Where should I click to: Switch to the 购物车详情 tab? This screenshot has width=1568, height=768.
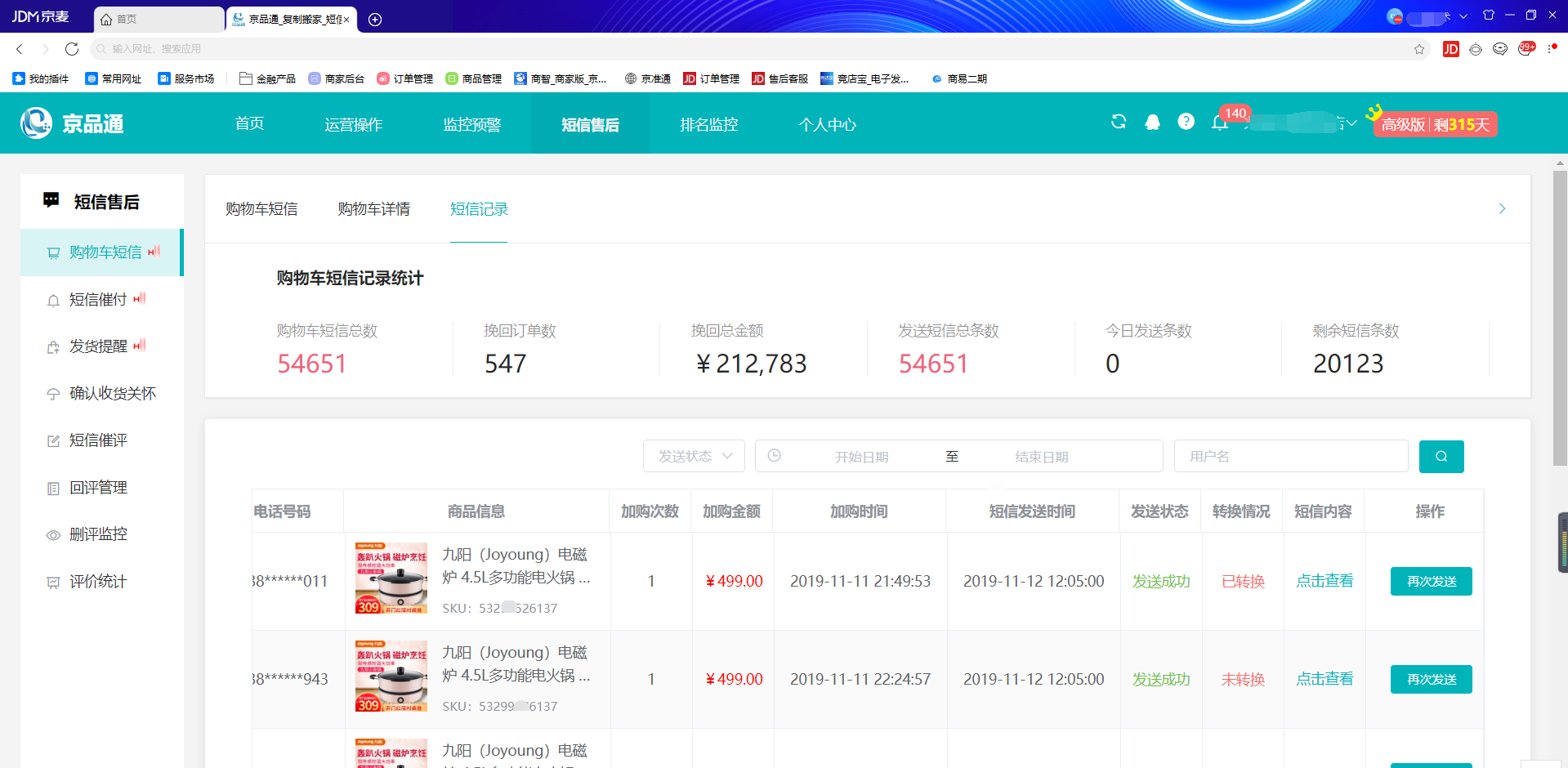point(373,209)
